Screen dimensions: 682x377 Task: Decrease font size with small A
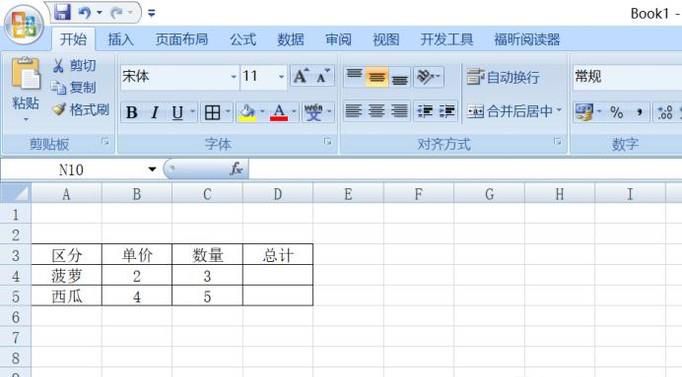(323, 77)
